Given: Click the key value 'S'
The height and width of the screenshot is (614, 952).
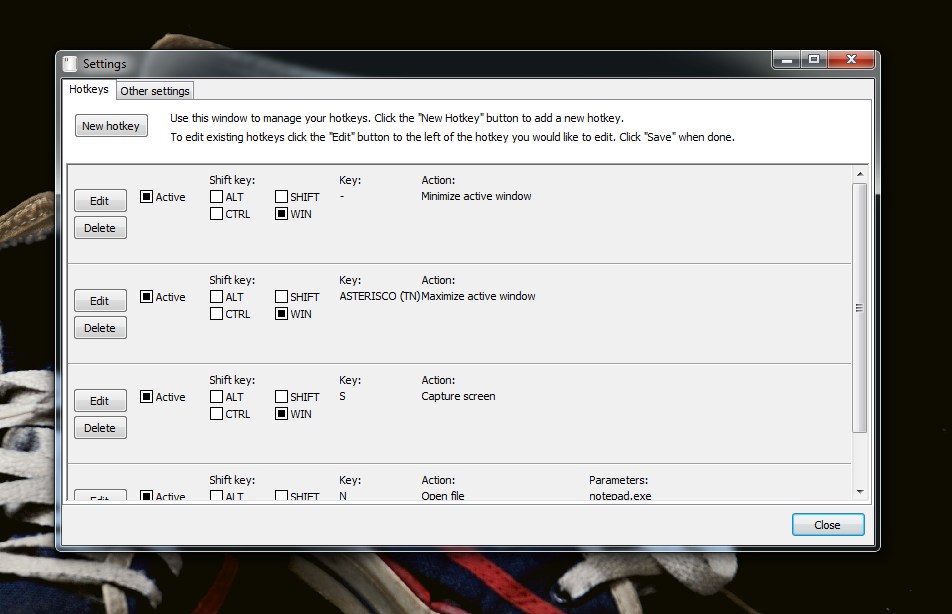Looking at the screenshot, I should [x=342, y=396].
